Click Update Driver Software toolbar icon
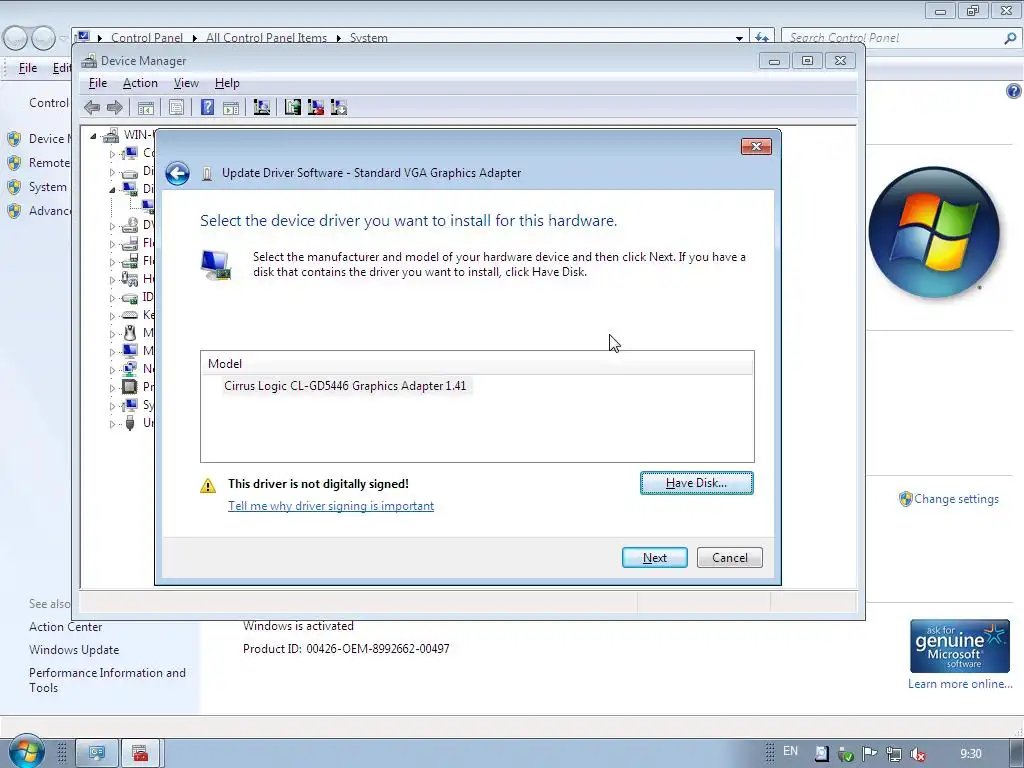This screenshot has height=768, width=1024. pyautogui.click(x=293, y=107)
